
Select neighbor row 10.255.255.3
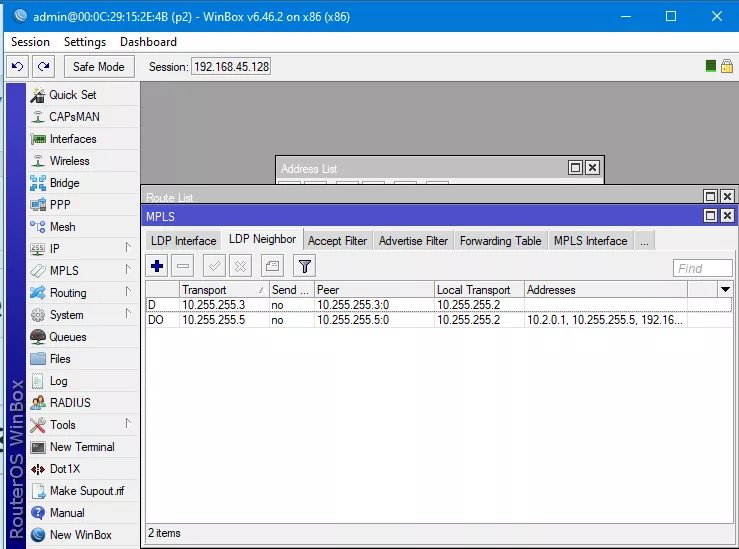point(439,305)
